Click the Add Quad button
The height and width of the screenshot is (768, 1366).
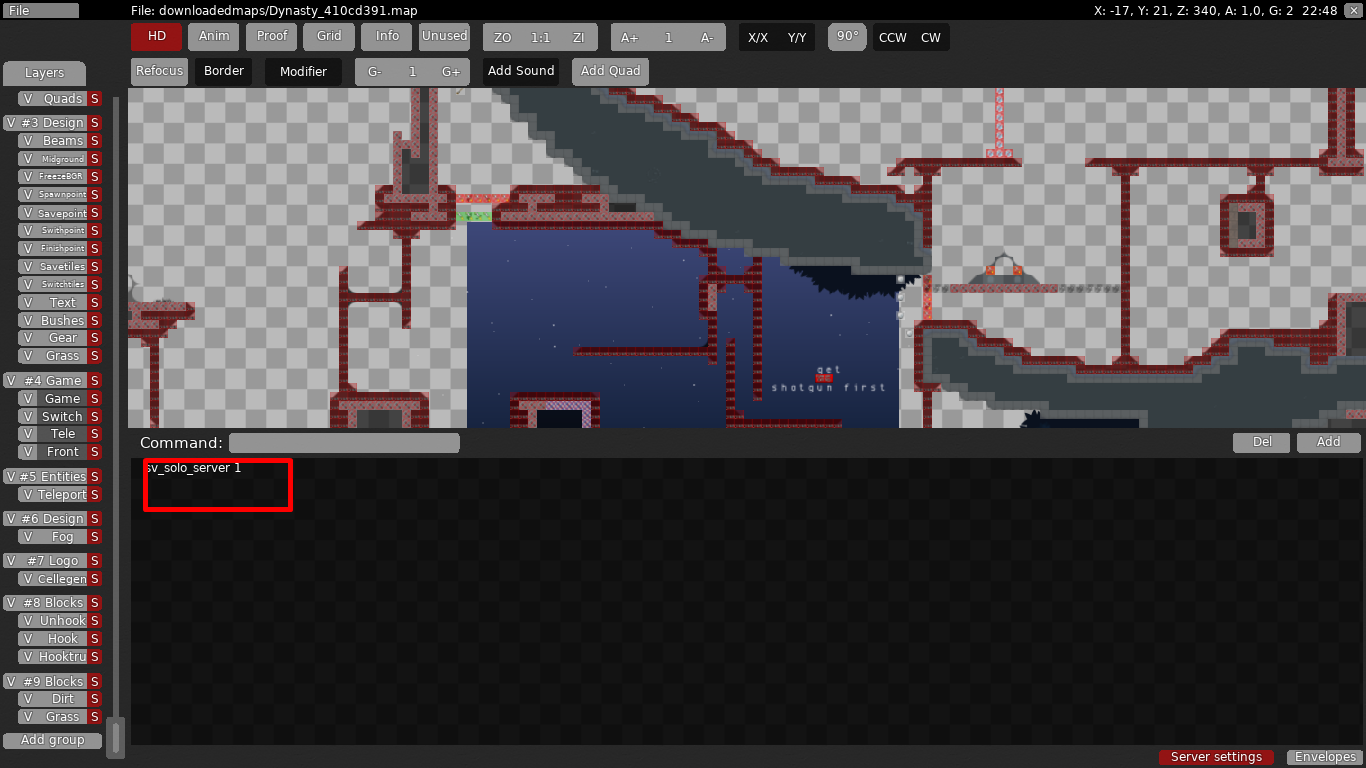[610, 72]
